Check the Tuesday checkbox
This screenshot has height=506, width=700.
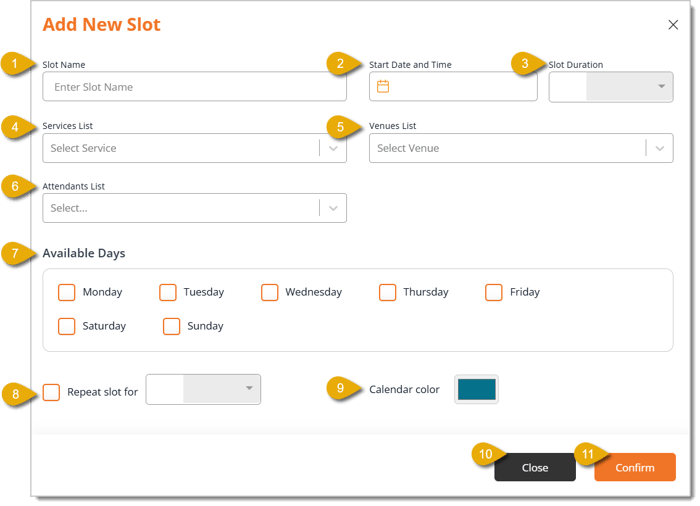[168, 293]
